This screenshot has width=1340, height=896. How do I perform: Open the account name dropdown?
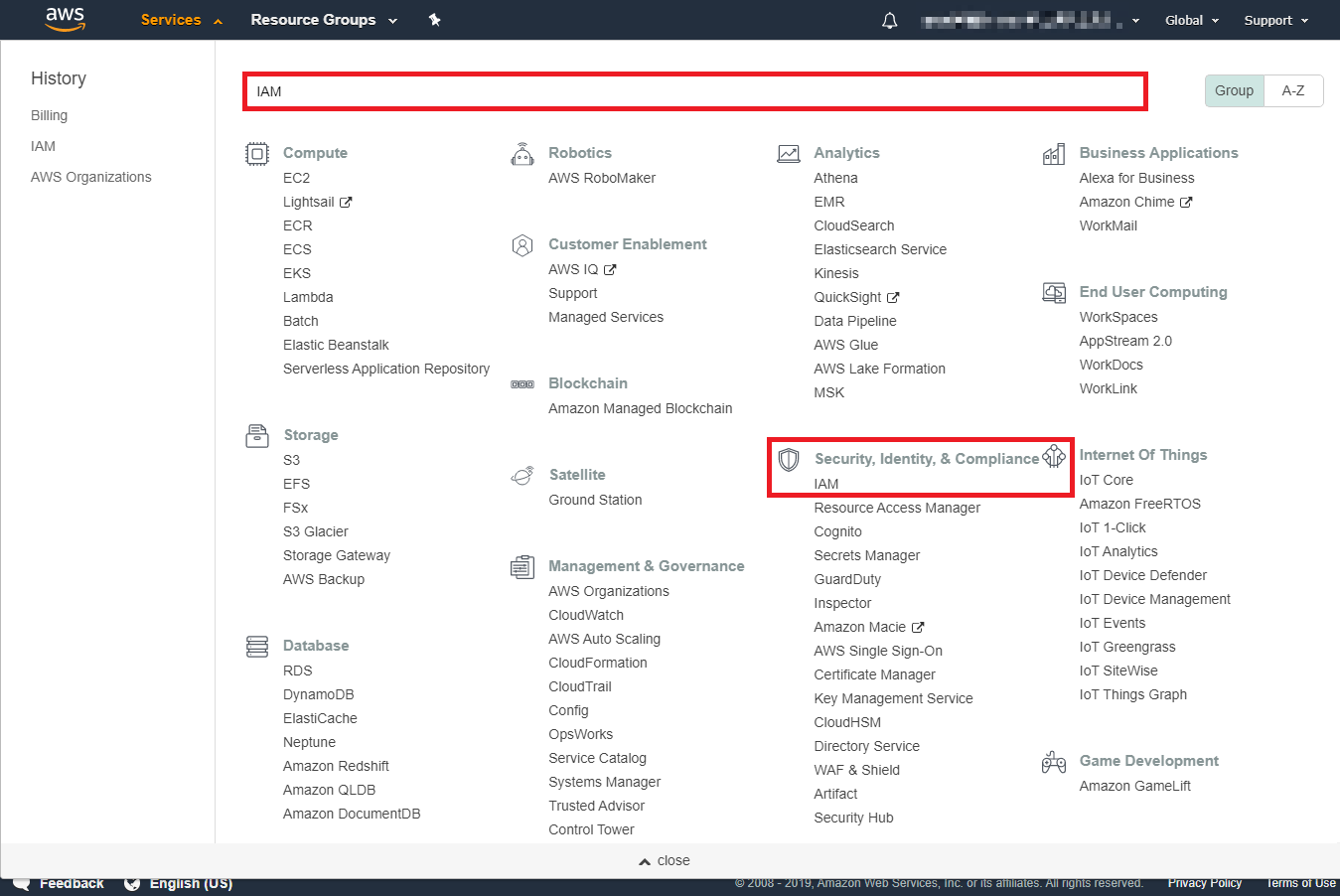(1030, 20)
